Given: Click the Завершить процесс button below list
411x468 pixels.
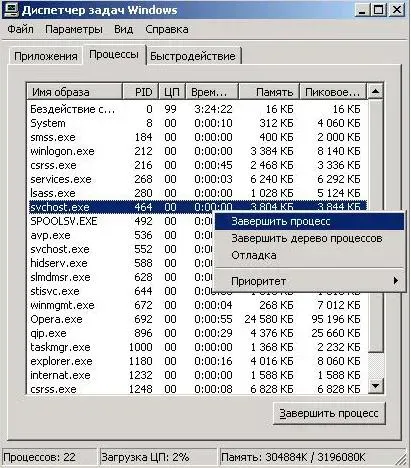Looking at the screenshot, I should point(329,413).
